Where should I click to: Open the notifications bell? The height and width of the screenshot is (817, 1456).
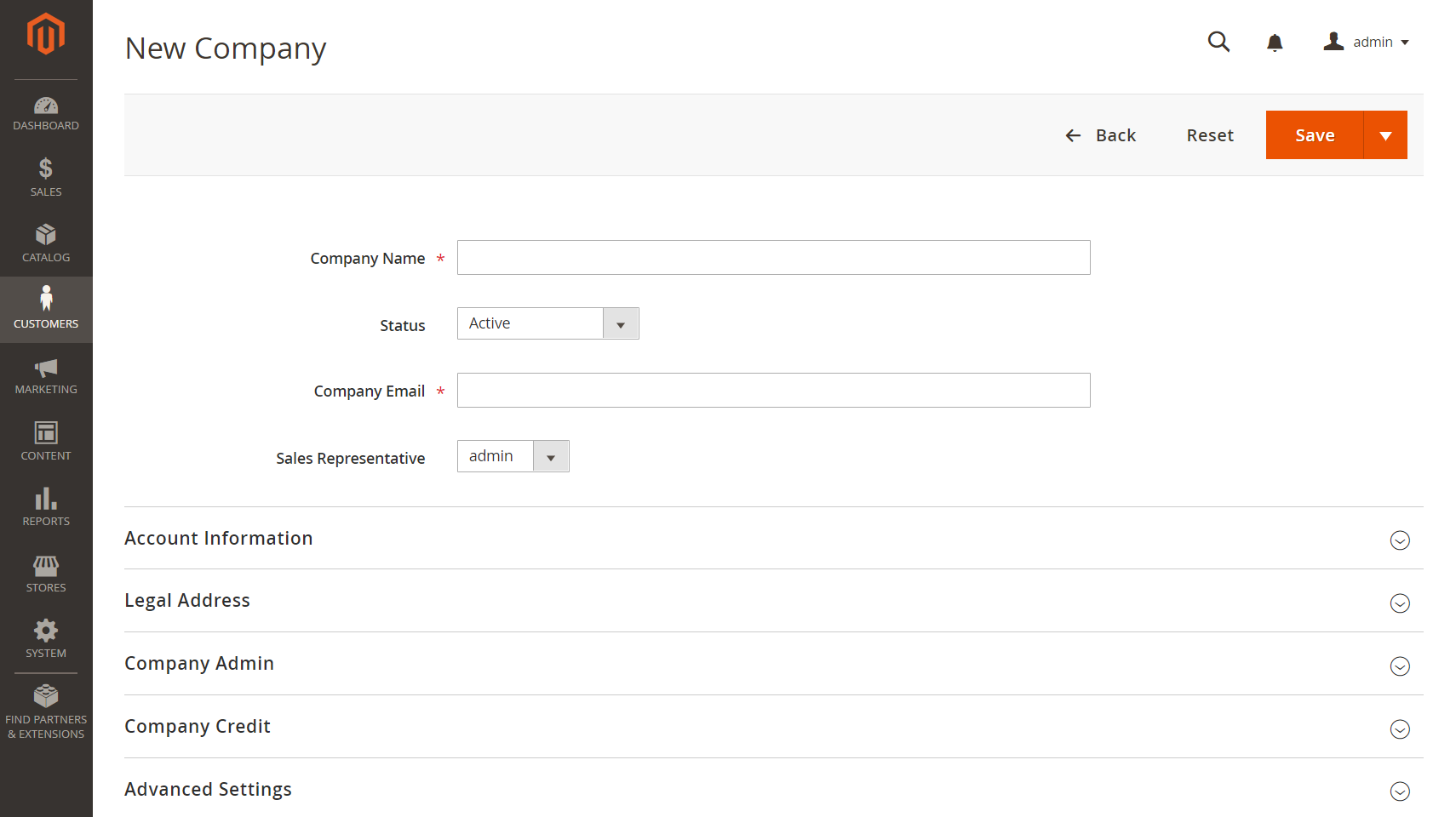pos(1275,42)
